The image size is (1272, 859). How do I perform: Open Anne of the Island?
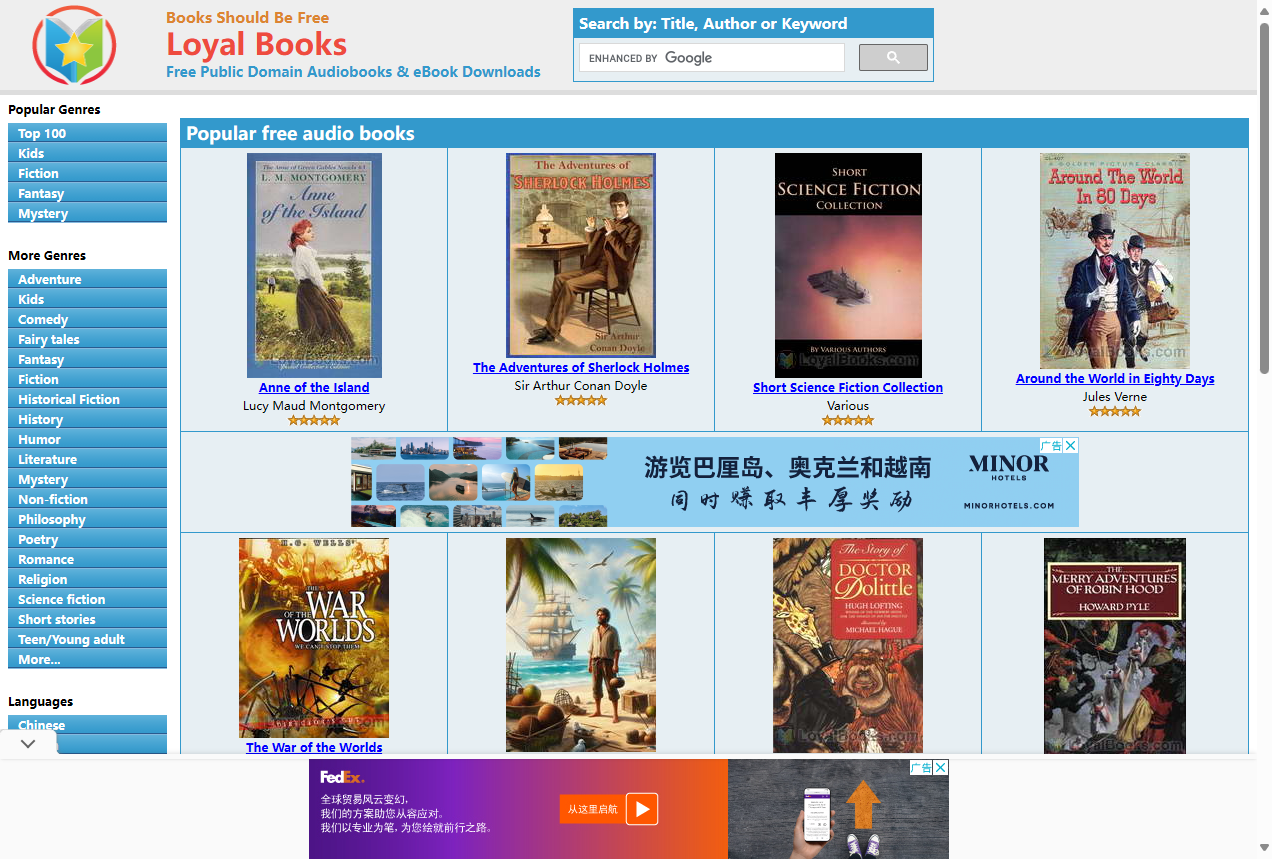click(314, 387)
